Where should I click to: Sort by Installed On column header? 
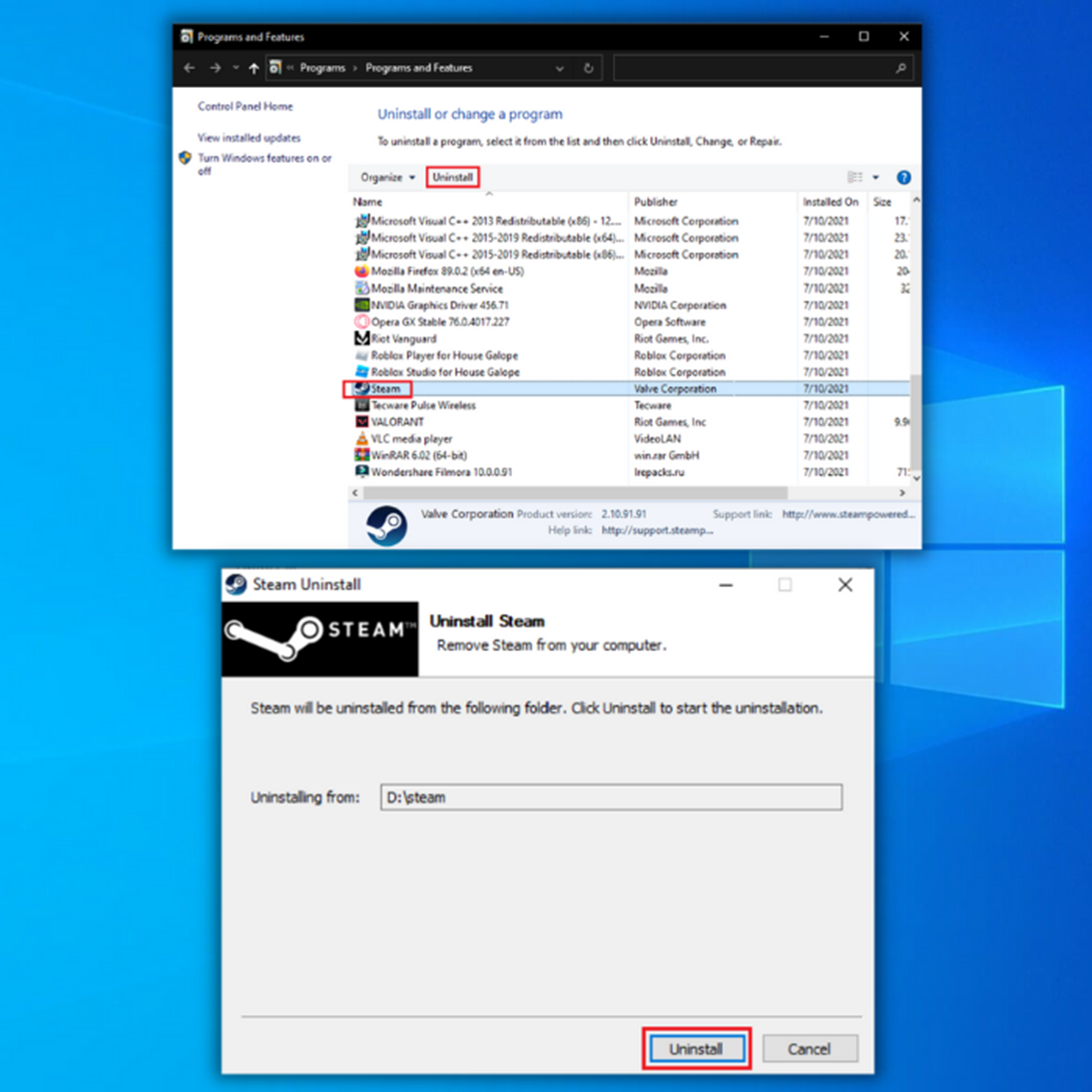click(830, 202)
